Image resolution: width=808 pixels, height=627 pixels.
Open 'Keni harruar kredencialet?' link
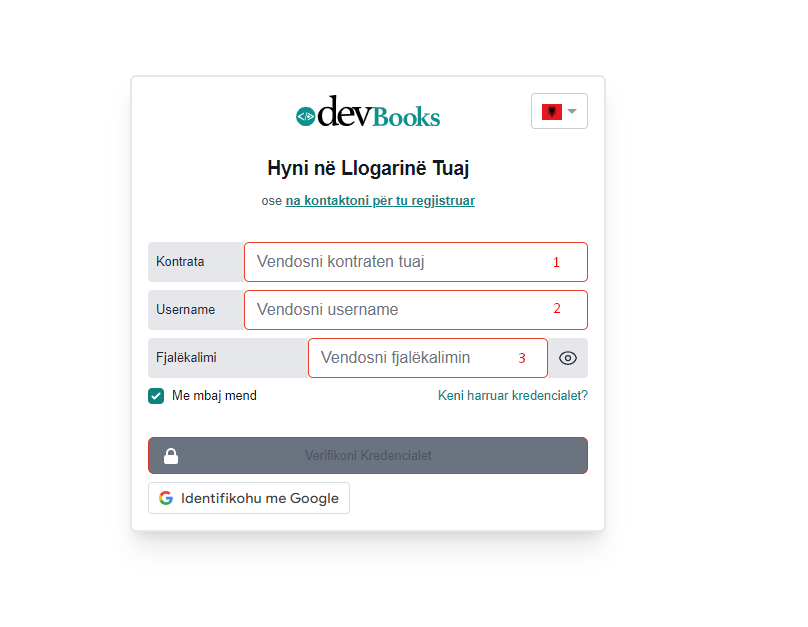512,396
